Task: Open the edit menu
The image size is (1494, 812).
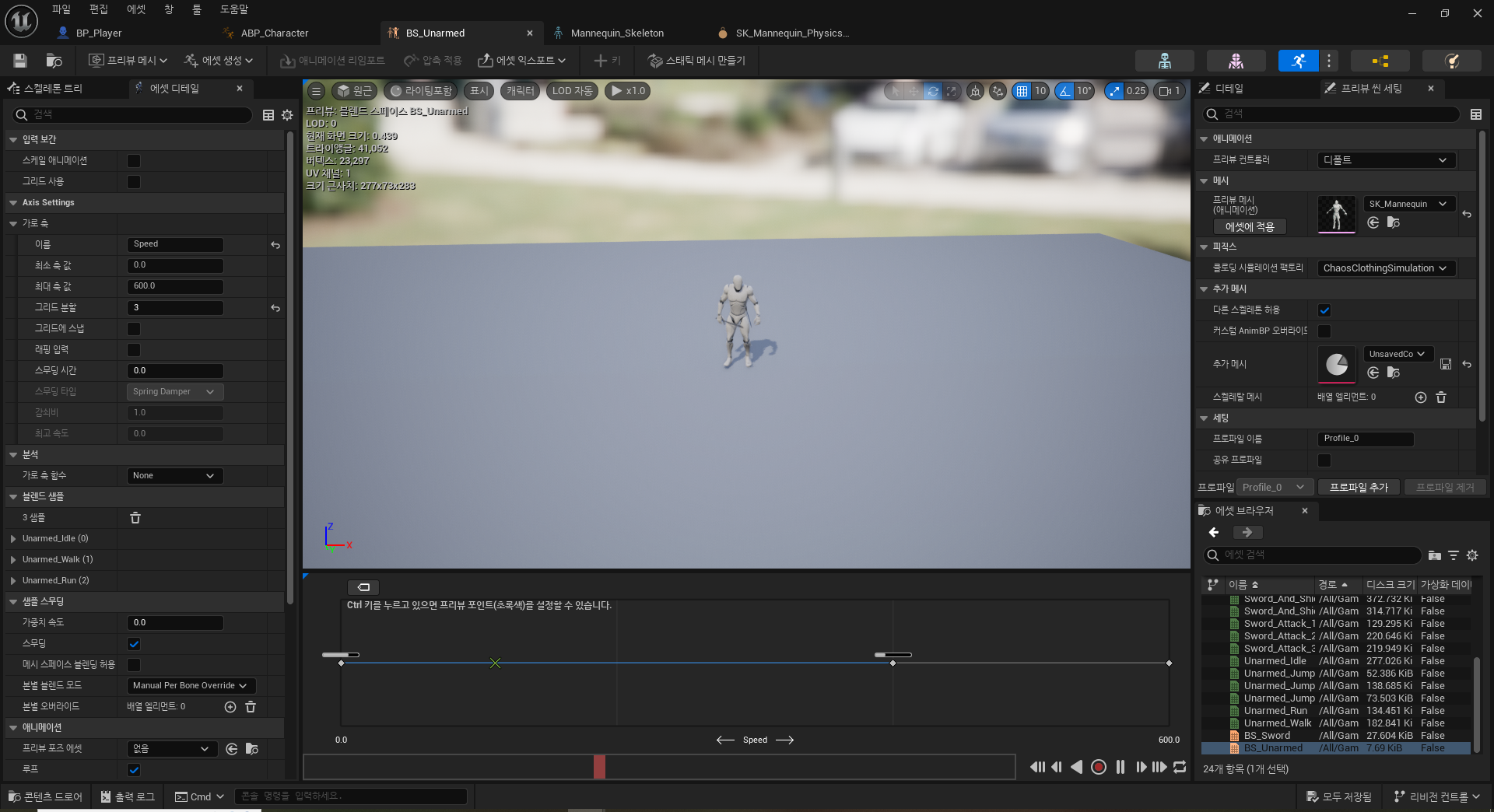Action: pyautogui.click(x=99, y=9)
